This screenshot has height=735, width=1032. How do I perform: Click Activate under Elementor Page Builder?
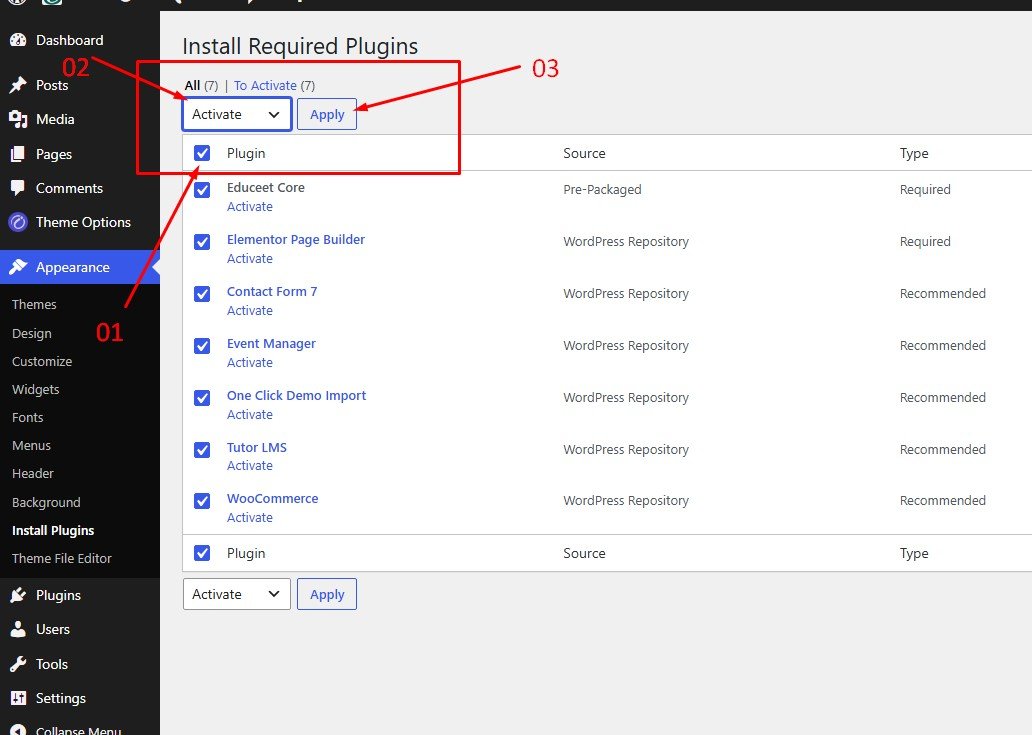tap(250, 259)
